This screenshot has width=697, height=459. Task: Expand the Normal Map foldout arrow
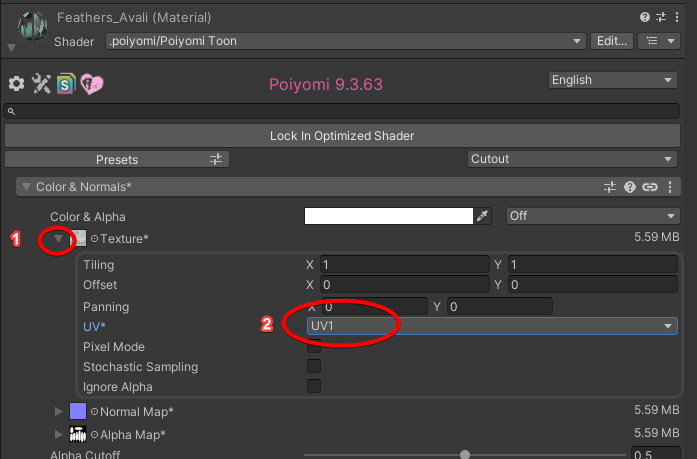pos(59,411)
